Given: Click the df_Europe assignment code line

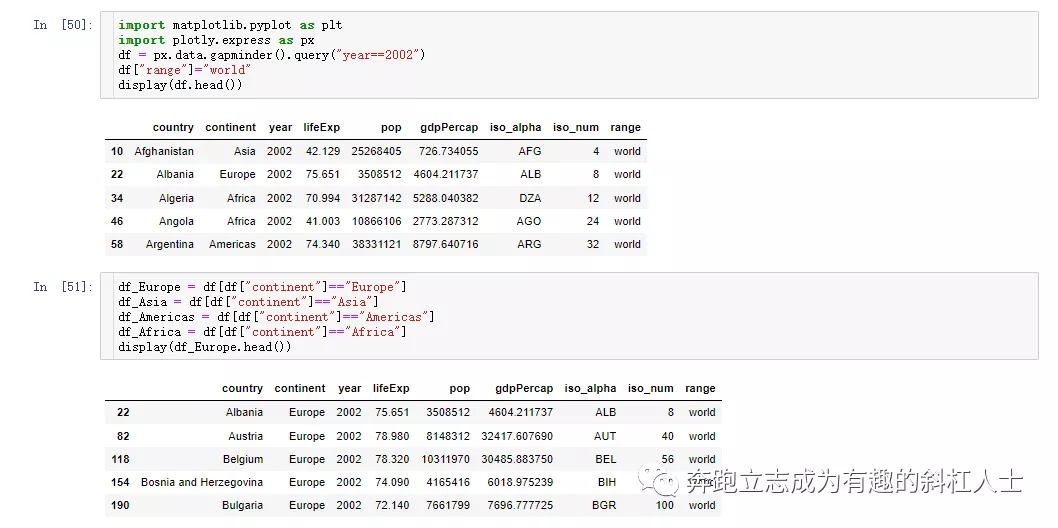Looking at the screenshot, I should pos(262,287).
